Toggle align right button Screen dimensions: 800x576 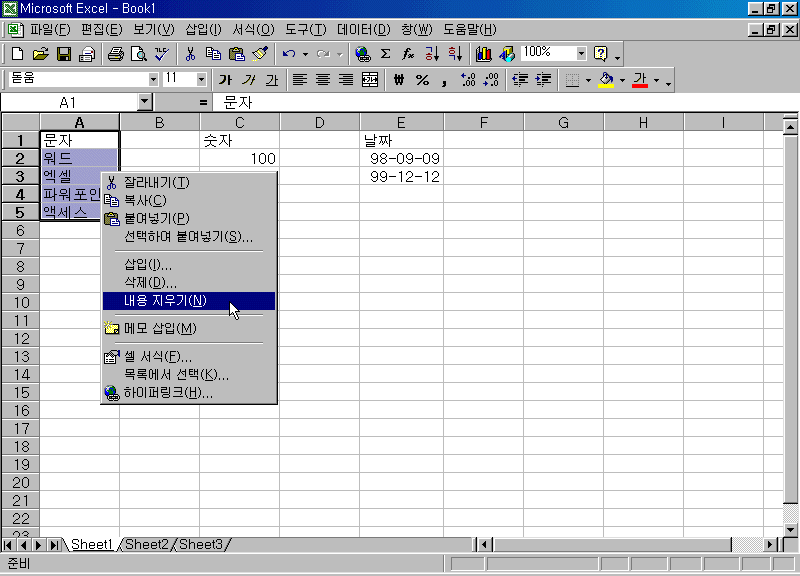(x=346, y=80)
